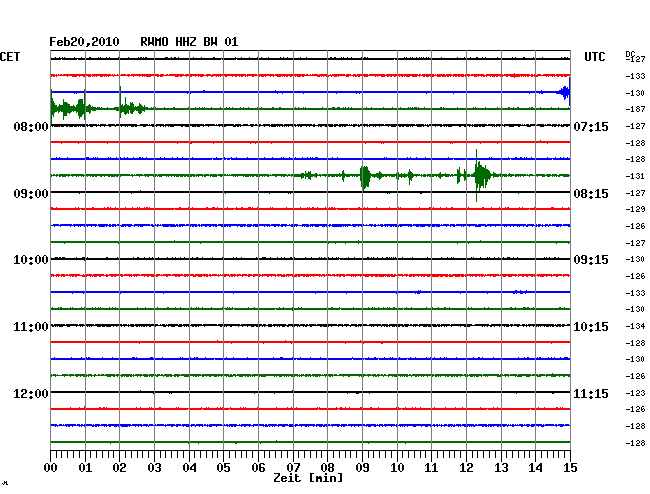Click the CET timezone label
The height and width of the screenshot is (494, 650).
(x=10, y=57)
